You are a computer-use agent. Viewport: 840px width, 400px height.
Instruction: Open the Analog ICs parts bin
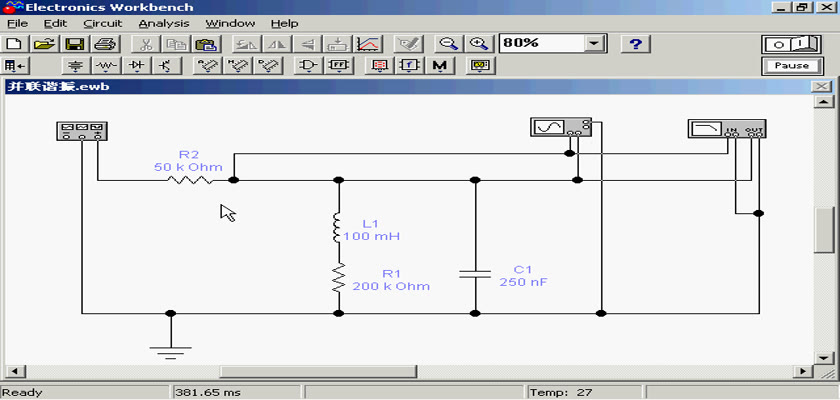point(206,66)
